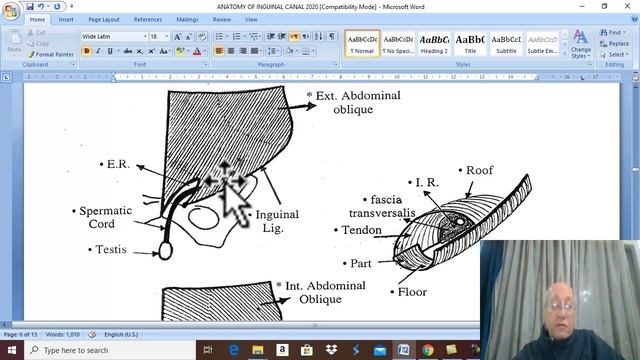Apply subscript formatting
Screen dimensions: 640x360
(140, 51)
